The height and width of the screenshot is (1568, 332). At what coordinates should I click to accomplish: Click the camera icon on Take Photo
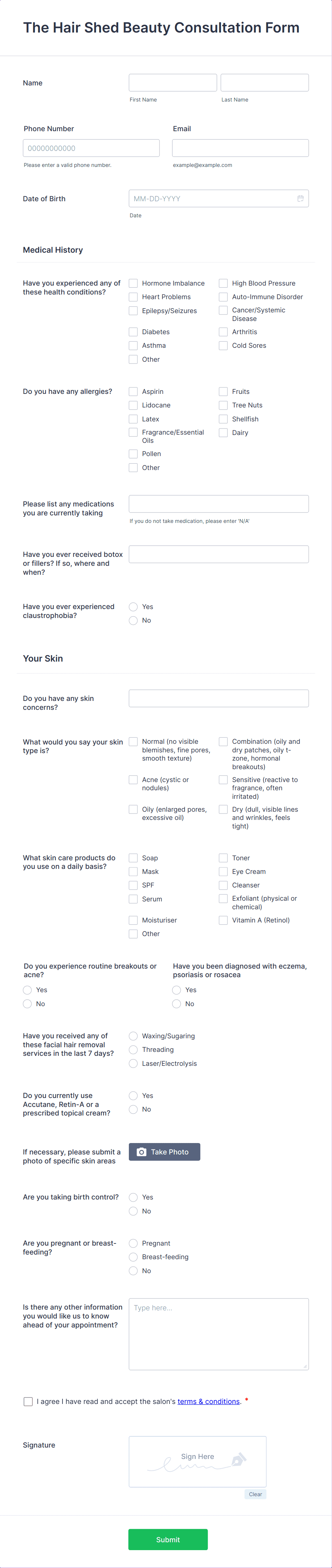click(142, 1152)
